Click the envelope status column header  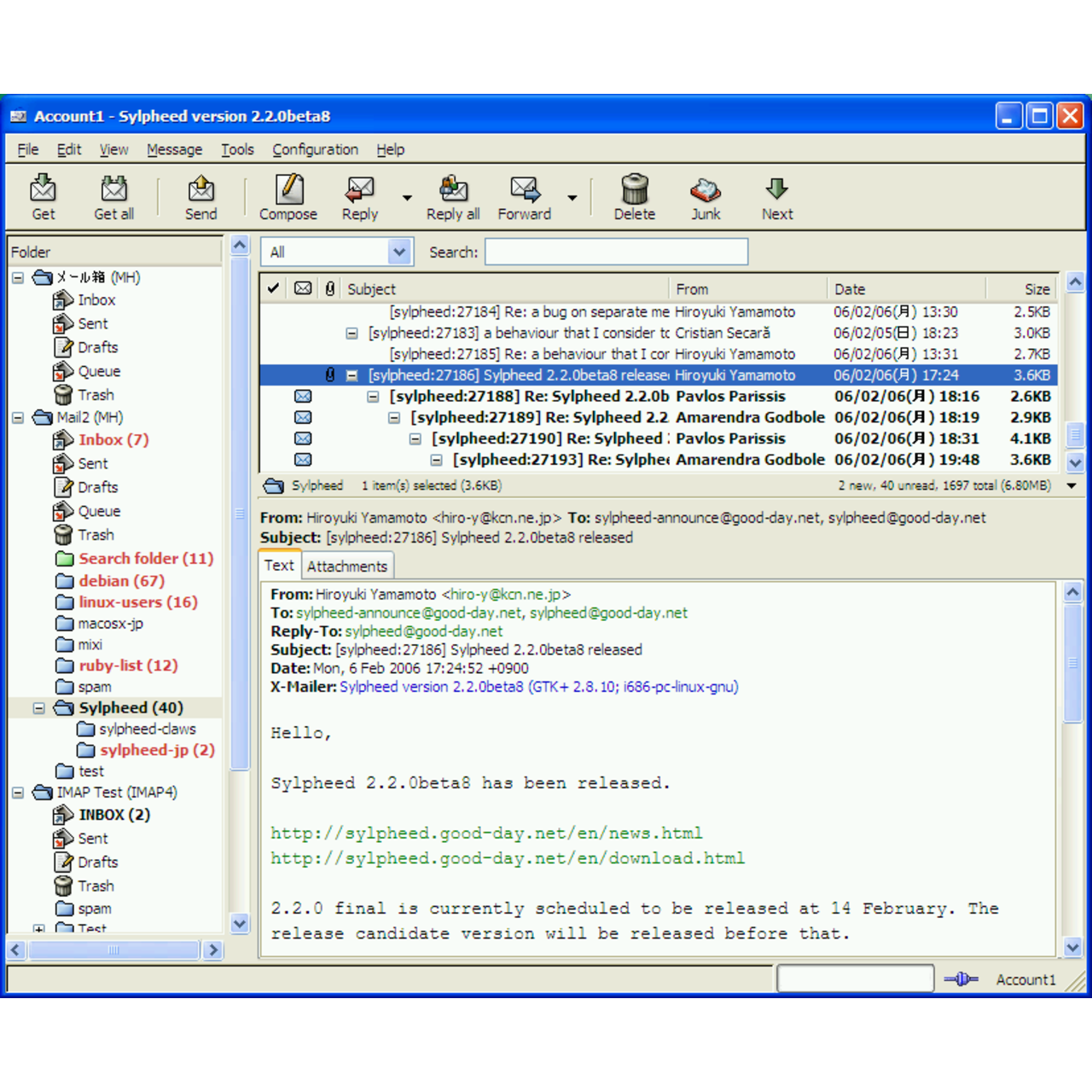303,288
